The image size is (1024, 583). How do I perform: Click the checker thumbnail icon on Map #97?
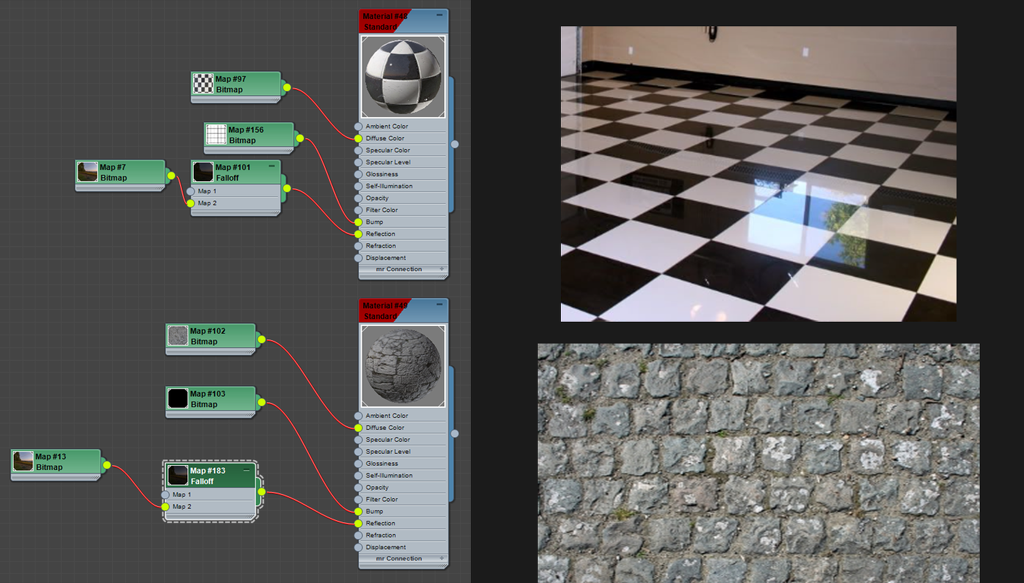pos(203,84)
